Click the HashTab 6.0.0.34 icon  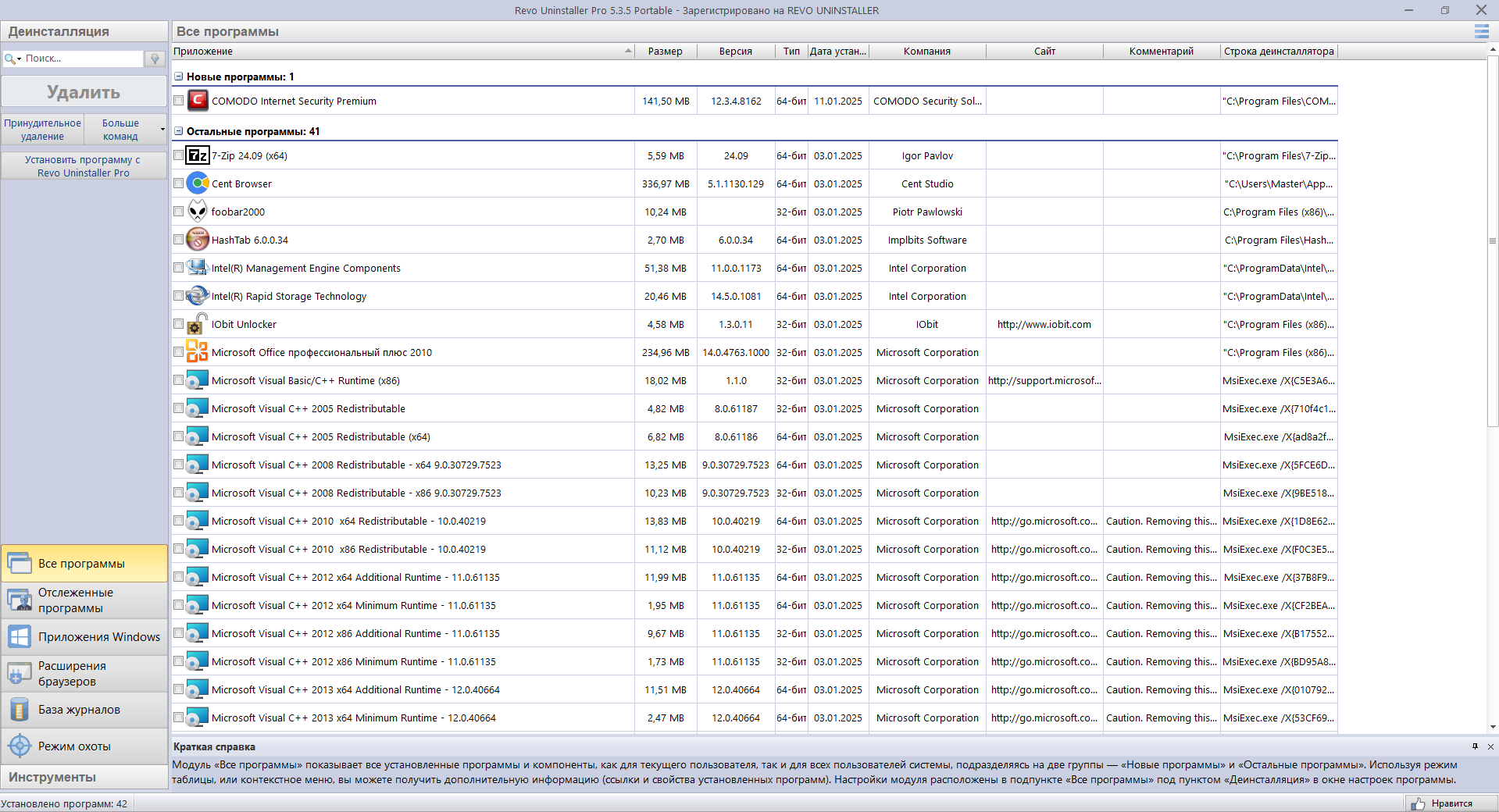198,240
